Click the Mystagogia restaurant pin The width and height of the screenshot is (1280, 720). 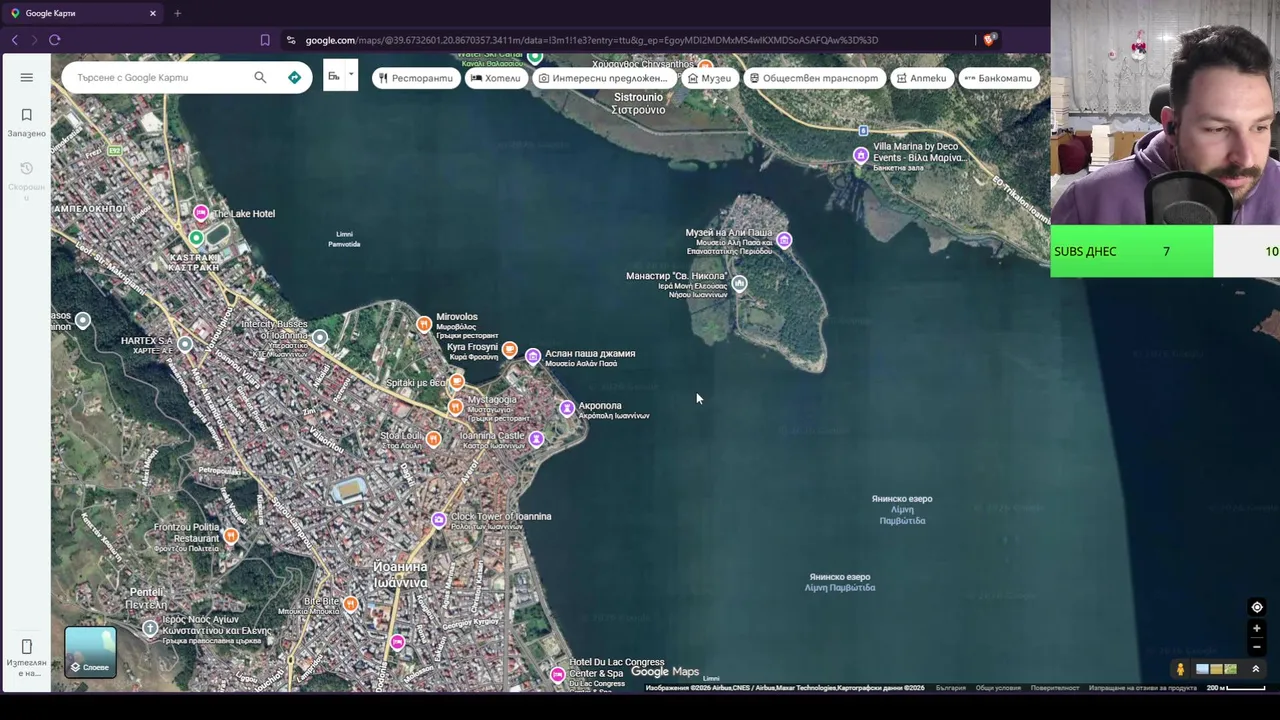click(x=455, y=406)
